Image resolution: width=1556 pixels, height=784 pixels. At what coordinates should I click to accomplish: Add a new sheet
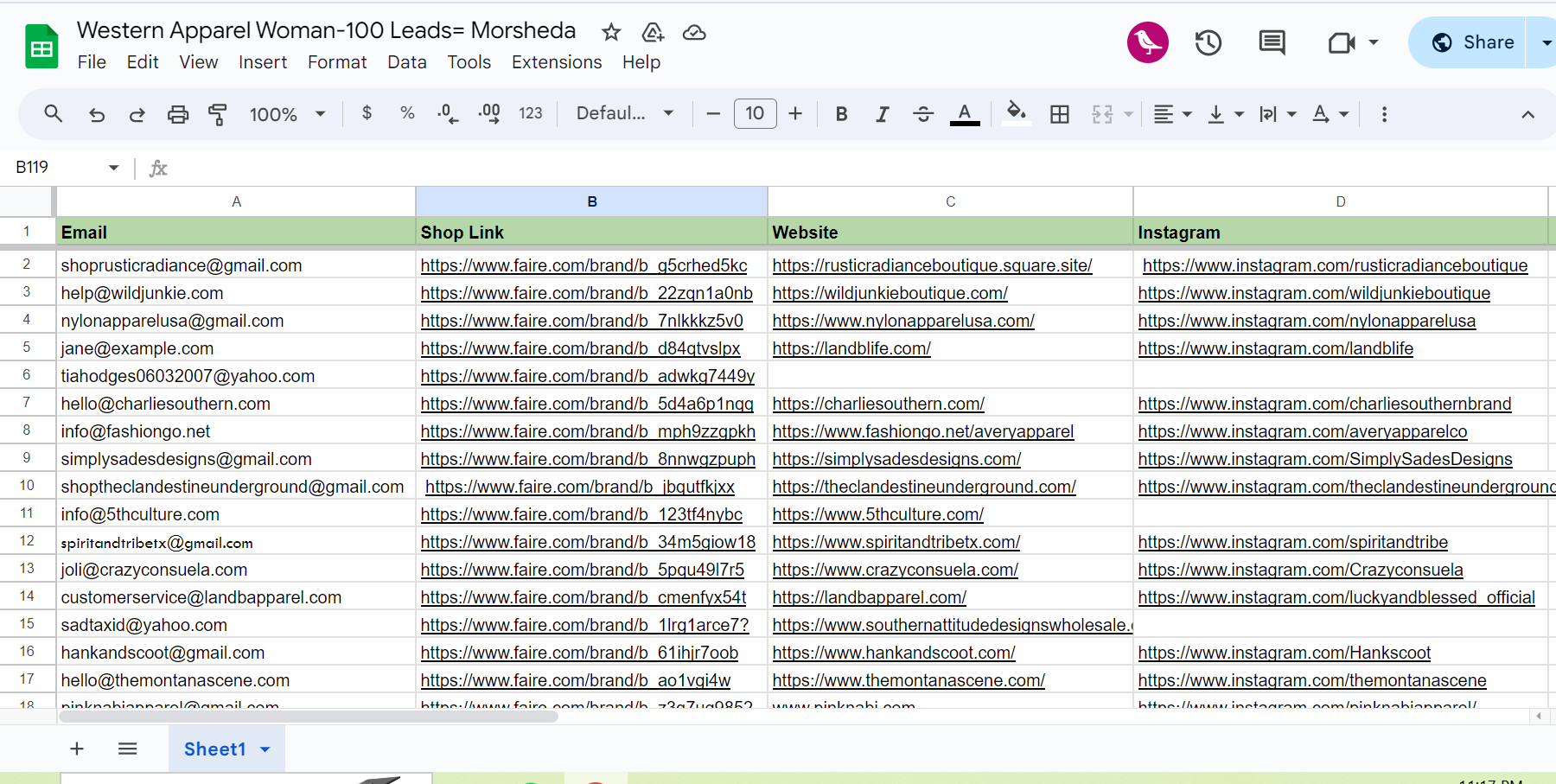click(77, 749)
